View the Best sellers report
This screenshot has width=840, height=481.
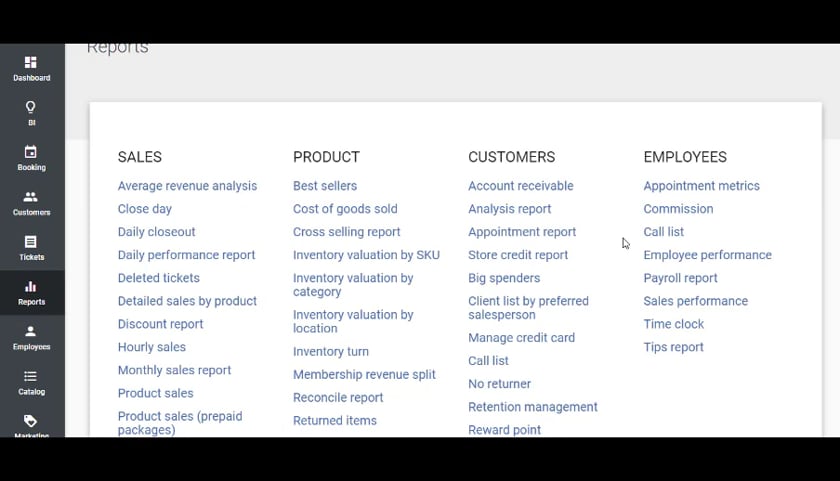[x=325, y=186]
